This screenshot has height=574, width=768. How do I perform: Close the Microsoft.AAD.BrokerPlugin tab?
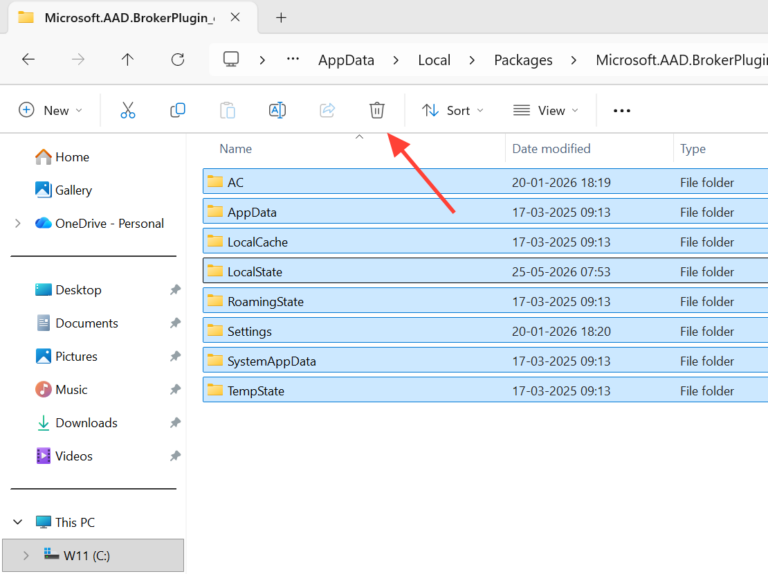tap(235, 17)
